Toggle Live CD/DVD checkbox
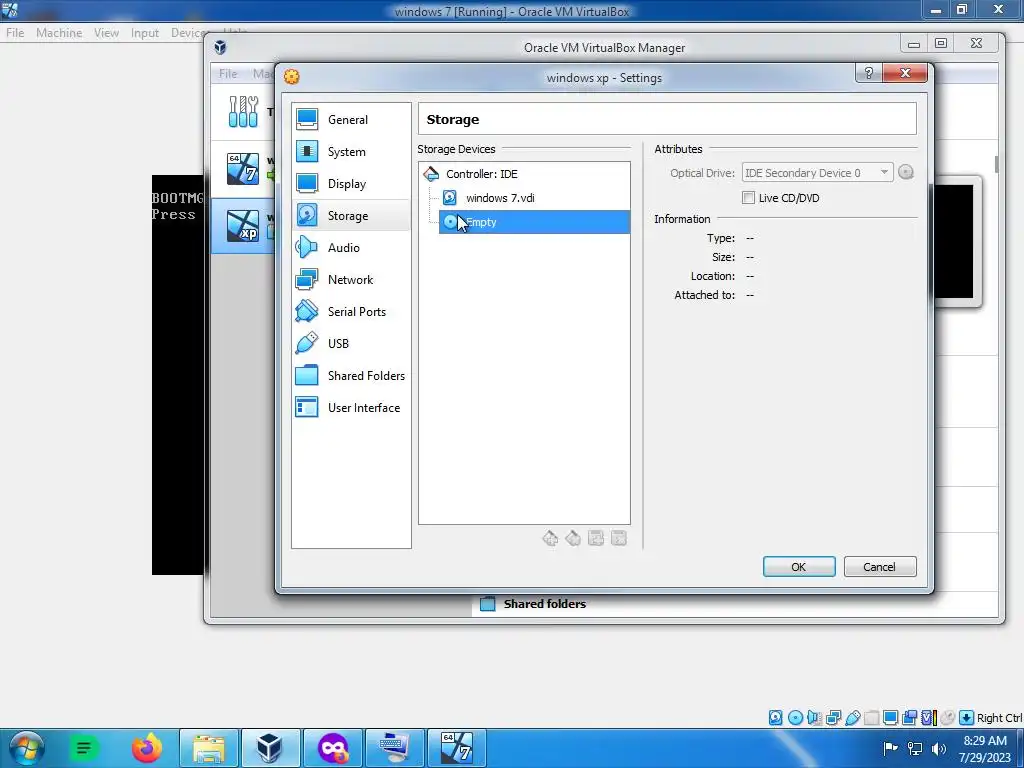The height and width of the screenshot is (768, 1024). point(748,198)
